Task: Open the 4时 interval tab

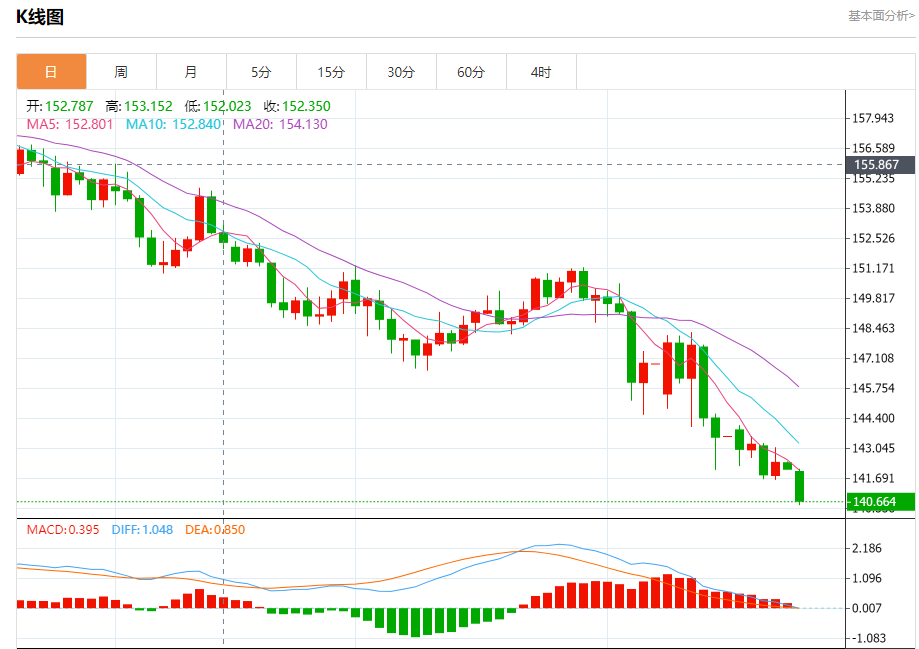Action: (x=541, y=72)
